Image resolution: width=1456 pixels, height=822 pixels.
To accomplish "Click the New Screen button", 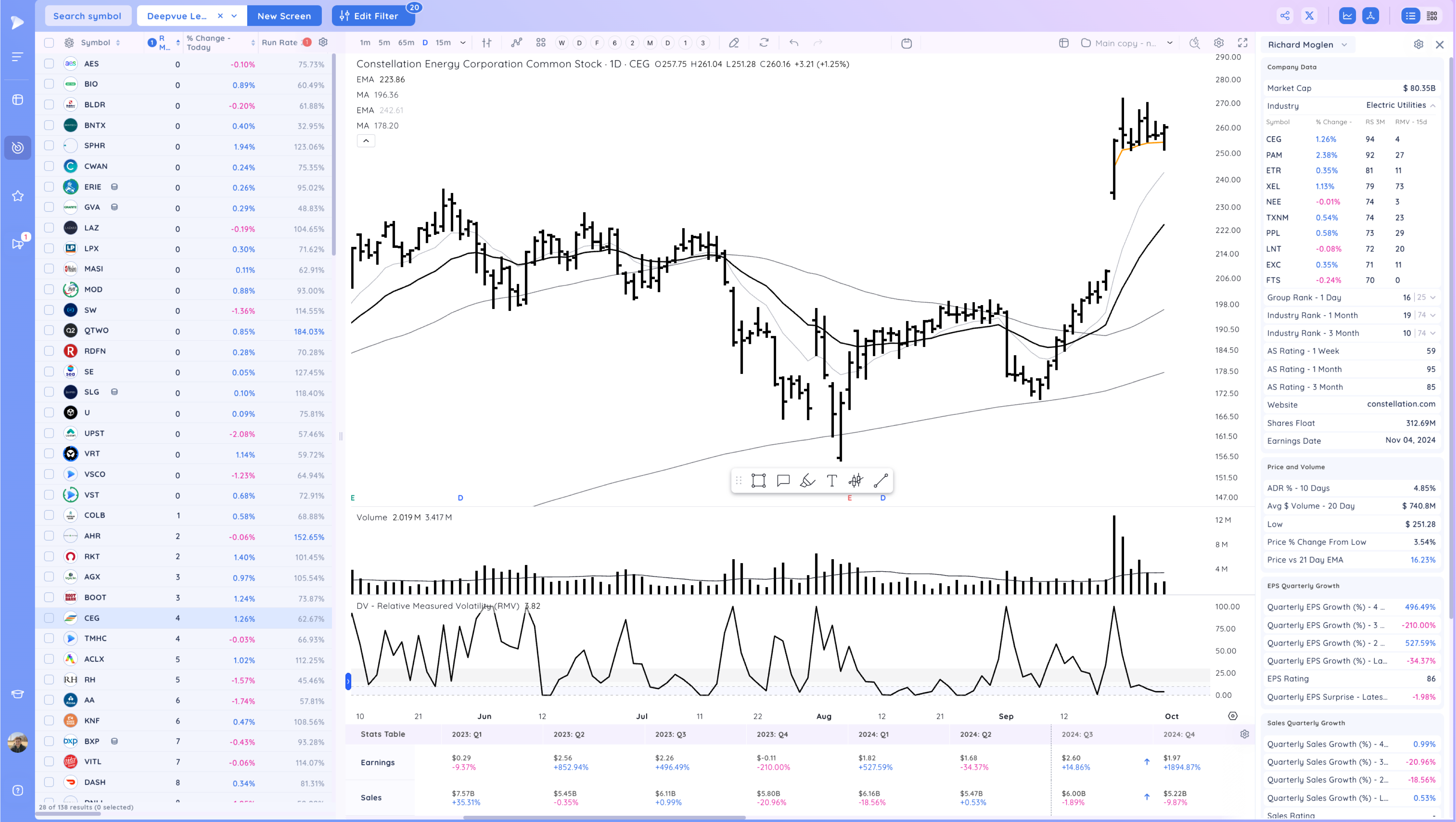I will tap(284, 16).
